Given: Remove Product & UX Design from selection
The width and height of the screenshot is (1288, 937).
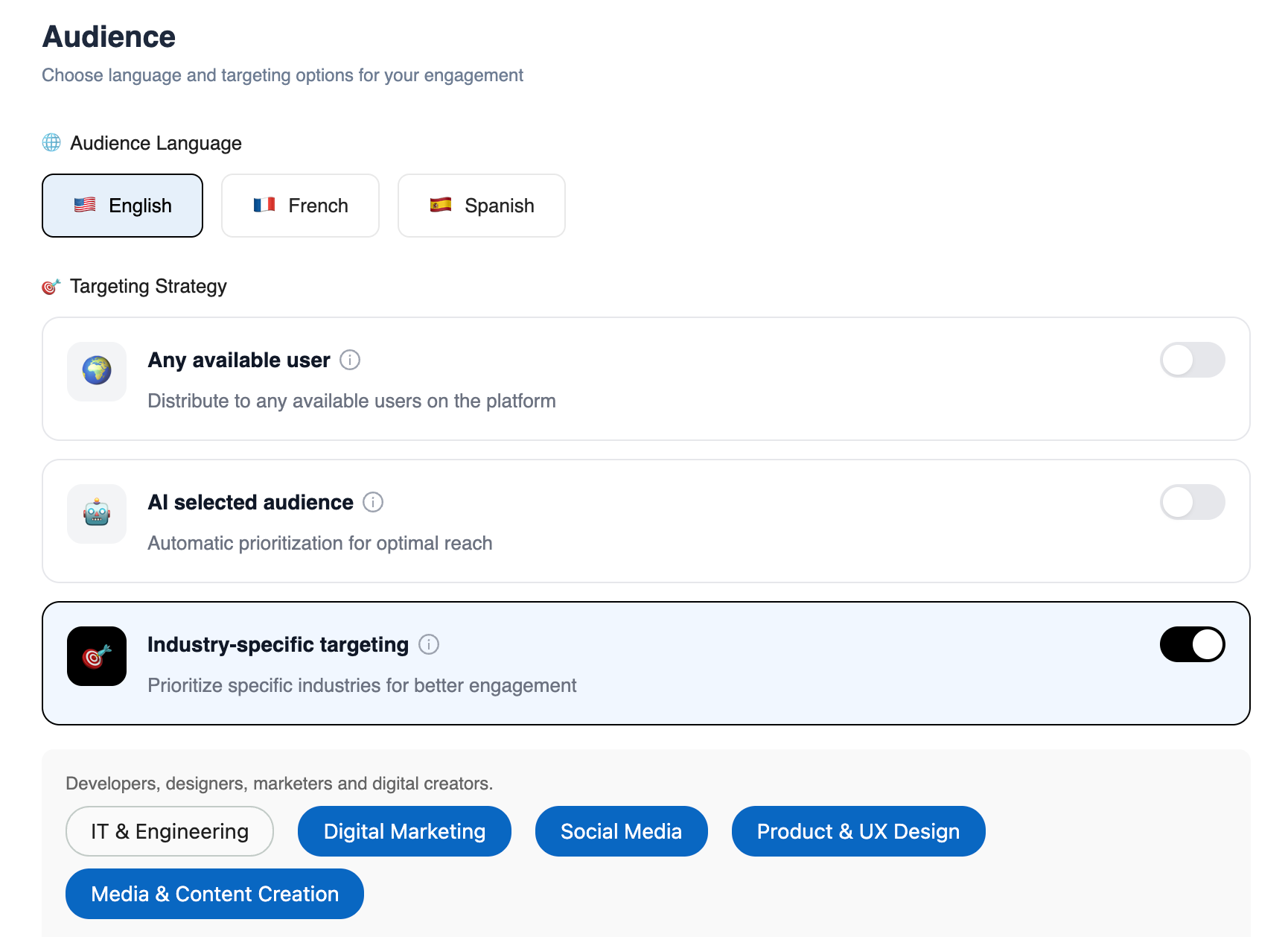Looking at the screenshot, I should 858,831.
